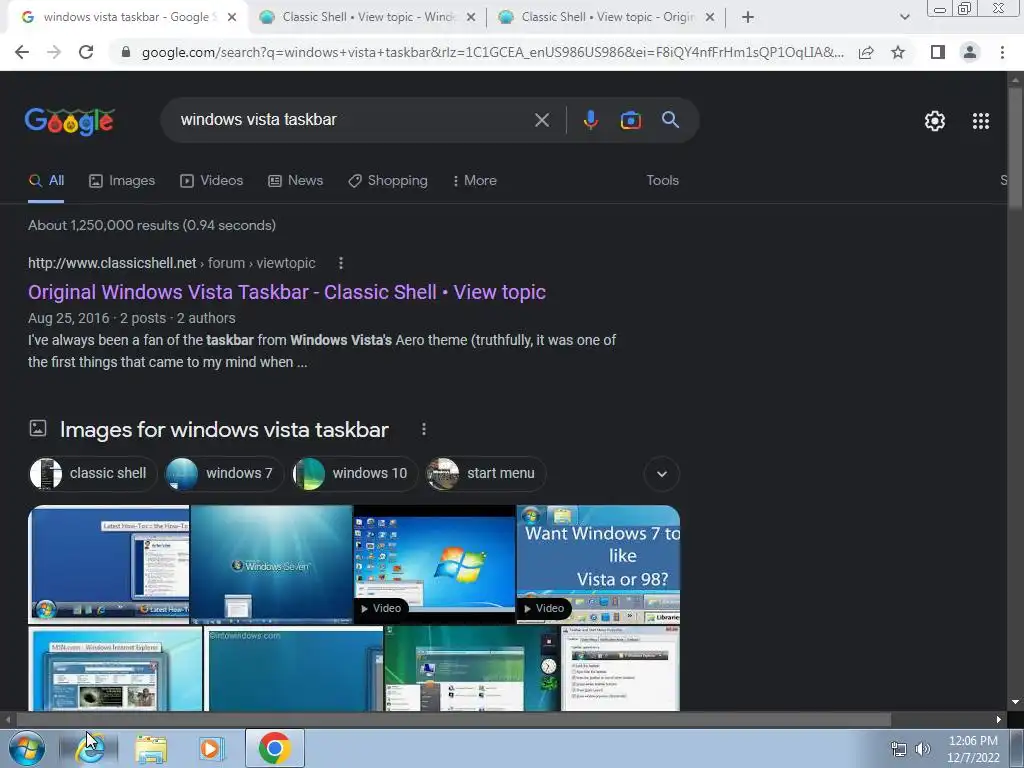Bookmark this page with the star
The width and height of the screenshot is (1024, 768).
pyautogui.click(x=898, y=52)
